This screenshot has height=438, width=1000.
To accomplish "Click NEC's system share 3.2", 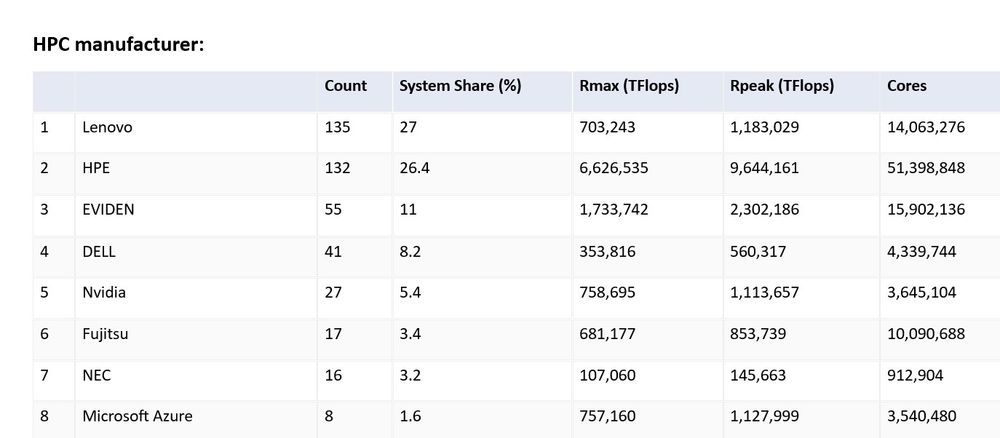I will (410, 375).
